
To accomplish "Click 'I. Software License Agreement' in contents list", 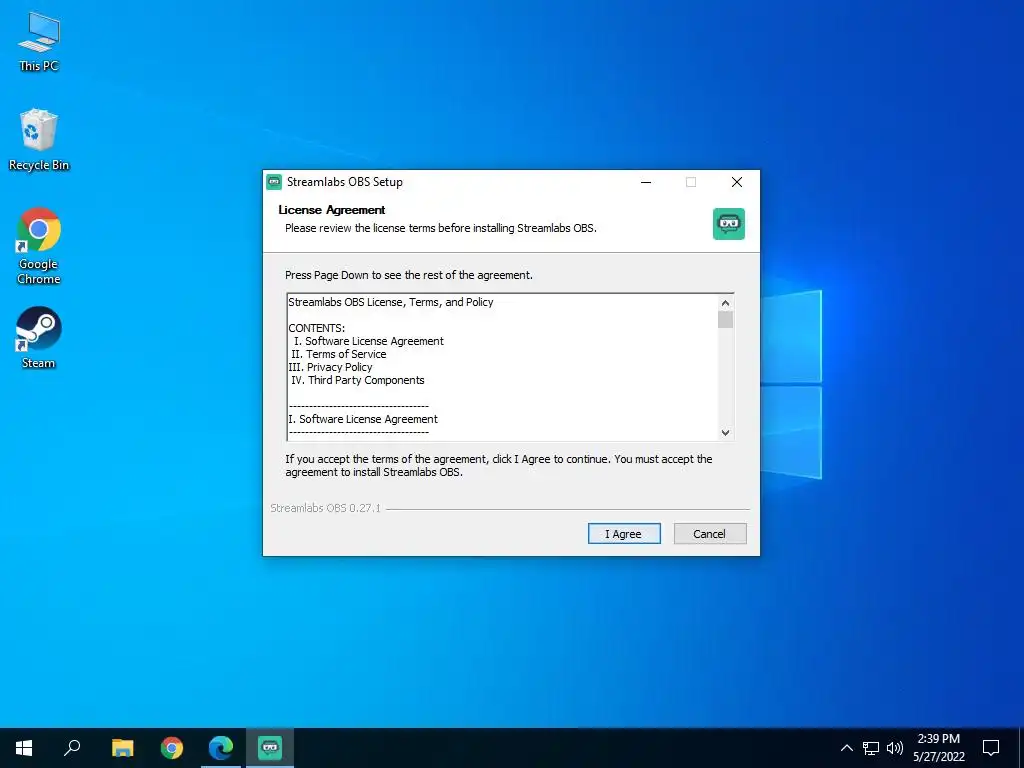I will [368, 341].
